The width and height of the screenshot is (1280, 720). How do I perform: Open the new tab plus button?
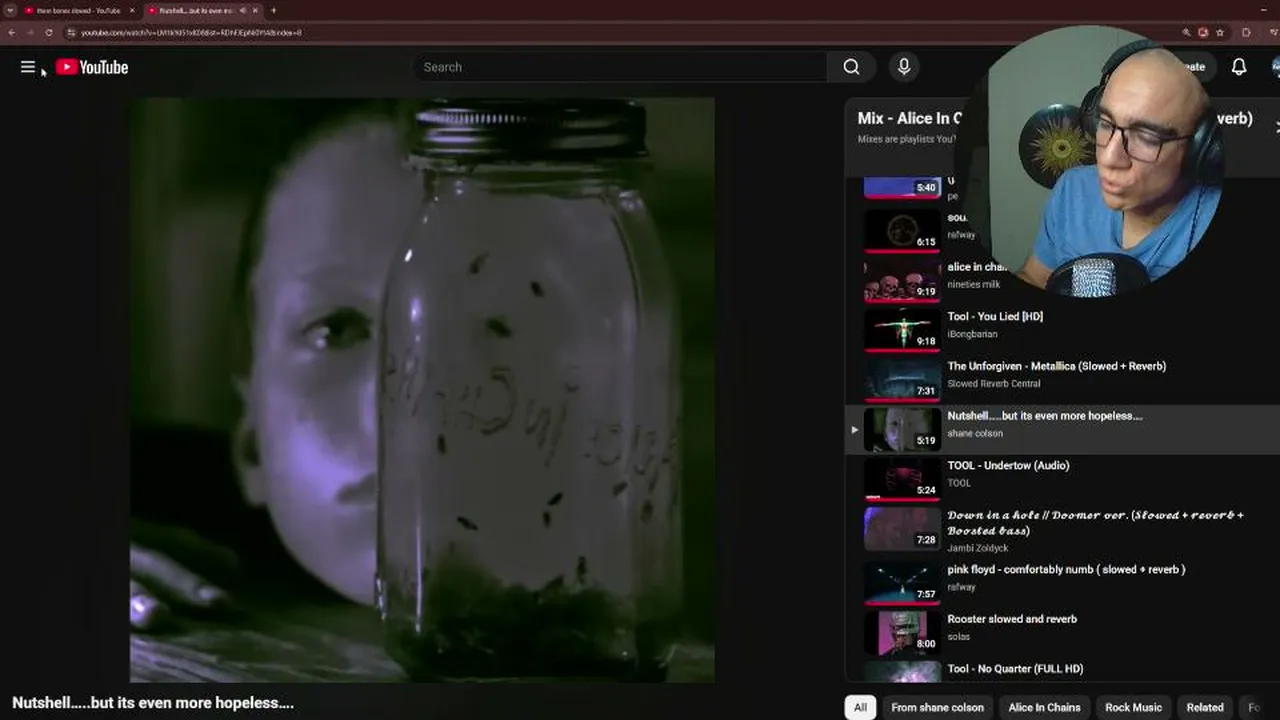coord(273,10)
